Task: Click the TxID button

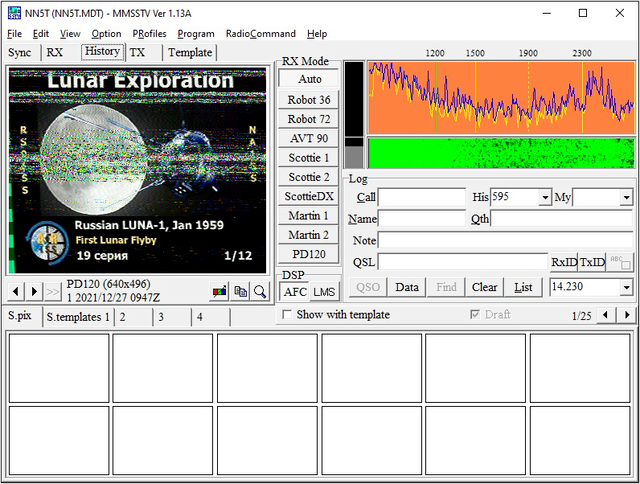Action: point(592,262)
